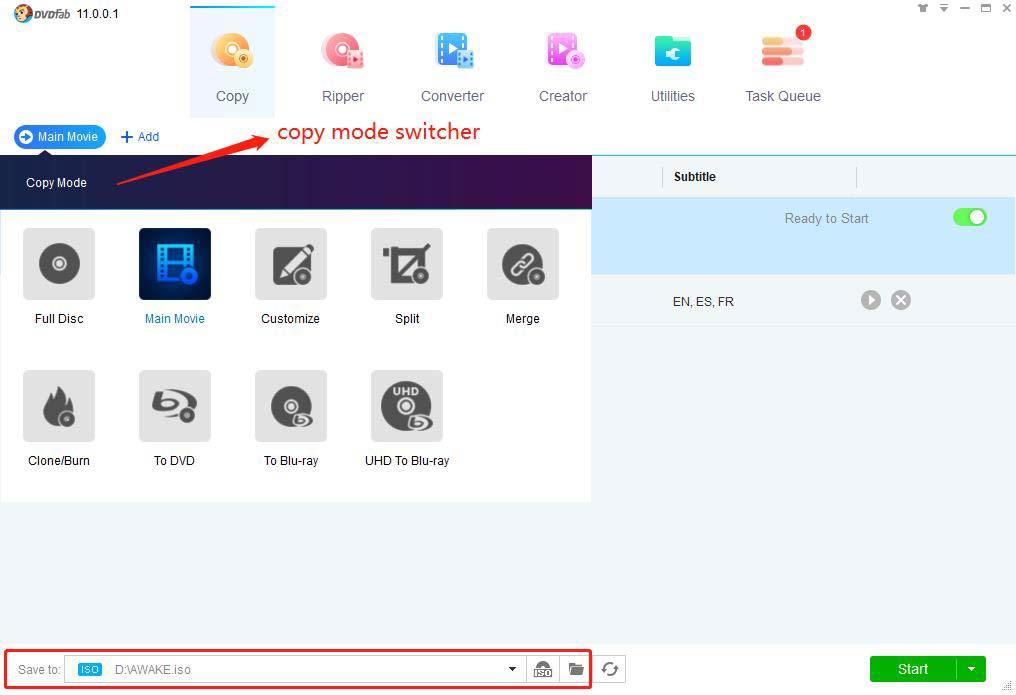Click the refresh icon near Save to

pyautogui.click(x=610, y=669)
